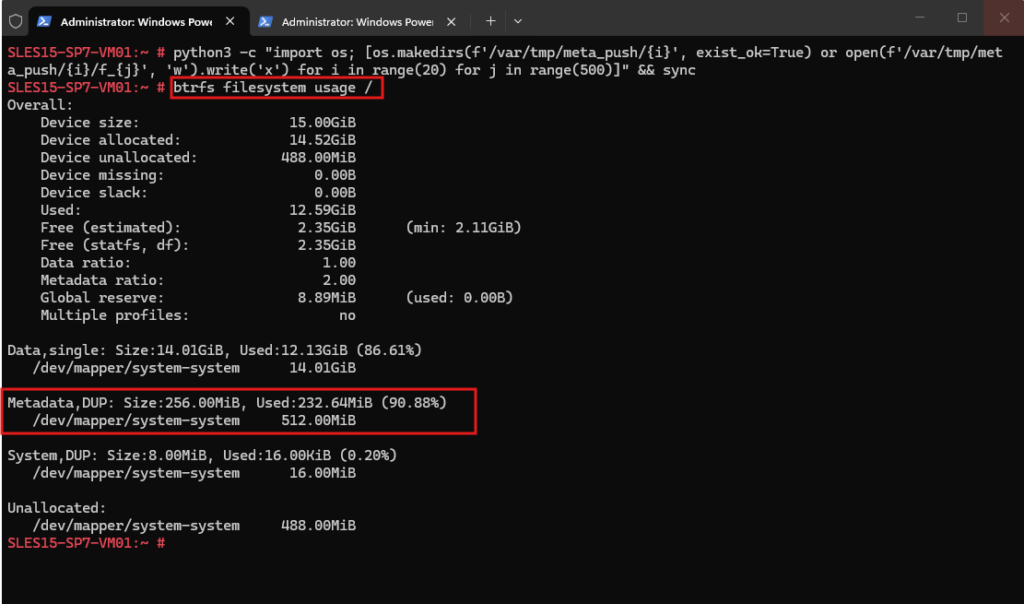Click the last empty shell prompt line
Image resolution: width=1024 pixels, height=604 pixels.
point(86,543)
